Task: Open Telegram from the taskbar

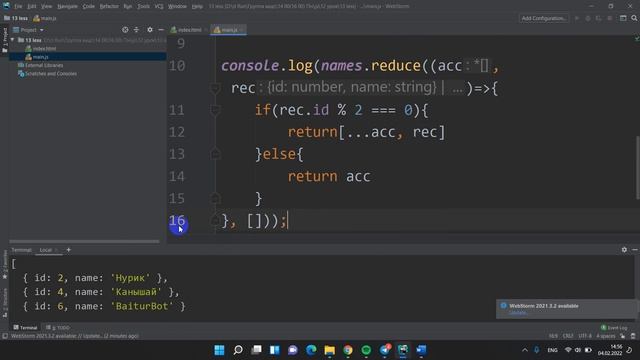Action: click(384, 350)
